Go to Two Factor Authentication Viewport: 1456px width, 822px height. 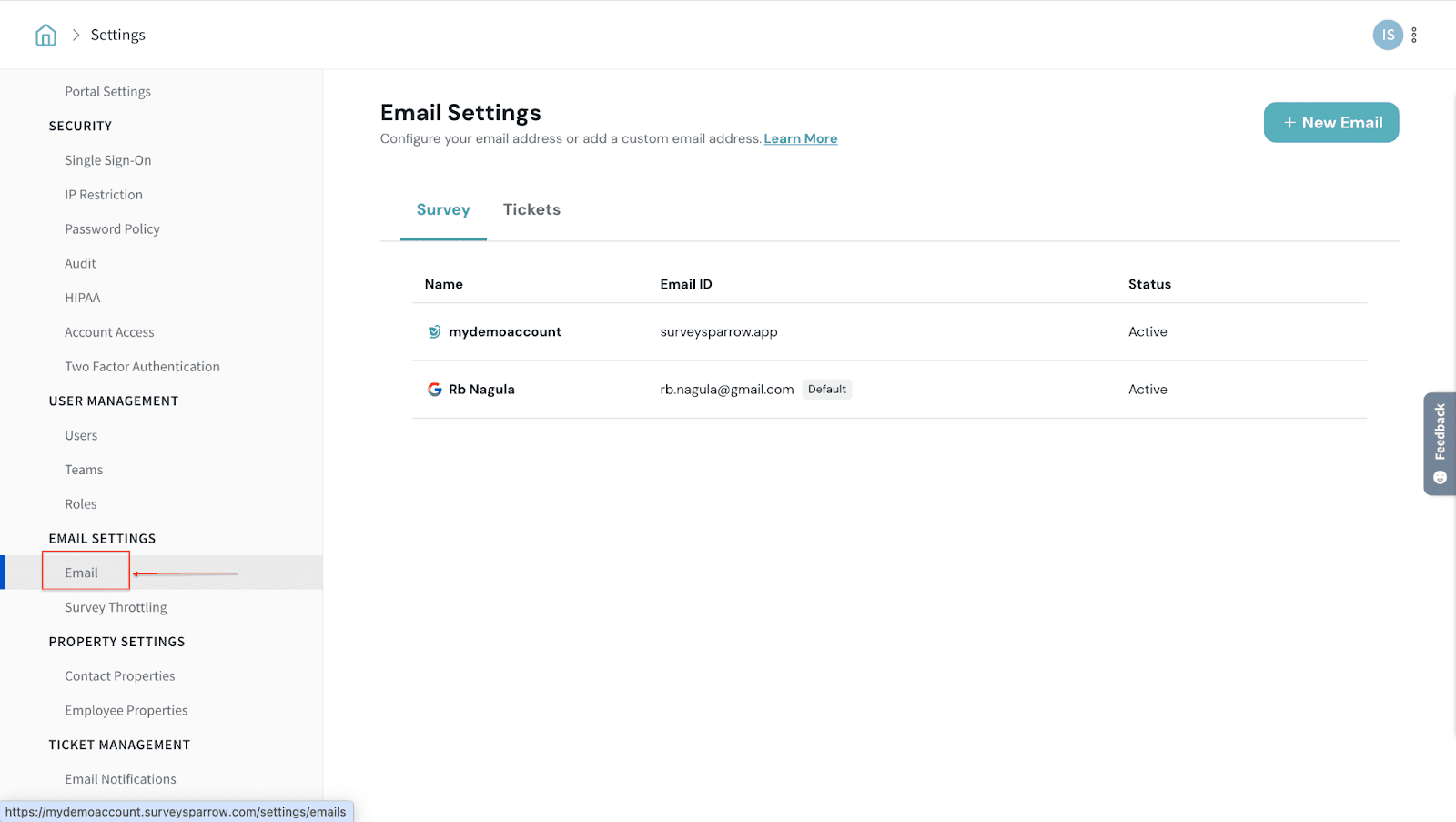pyautogui.click(x=142, y=367)
